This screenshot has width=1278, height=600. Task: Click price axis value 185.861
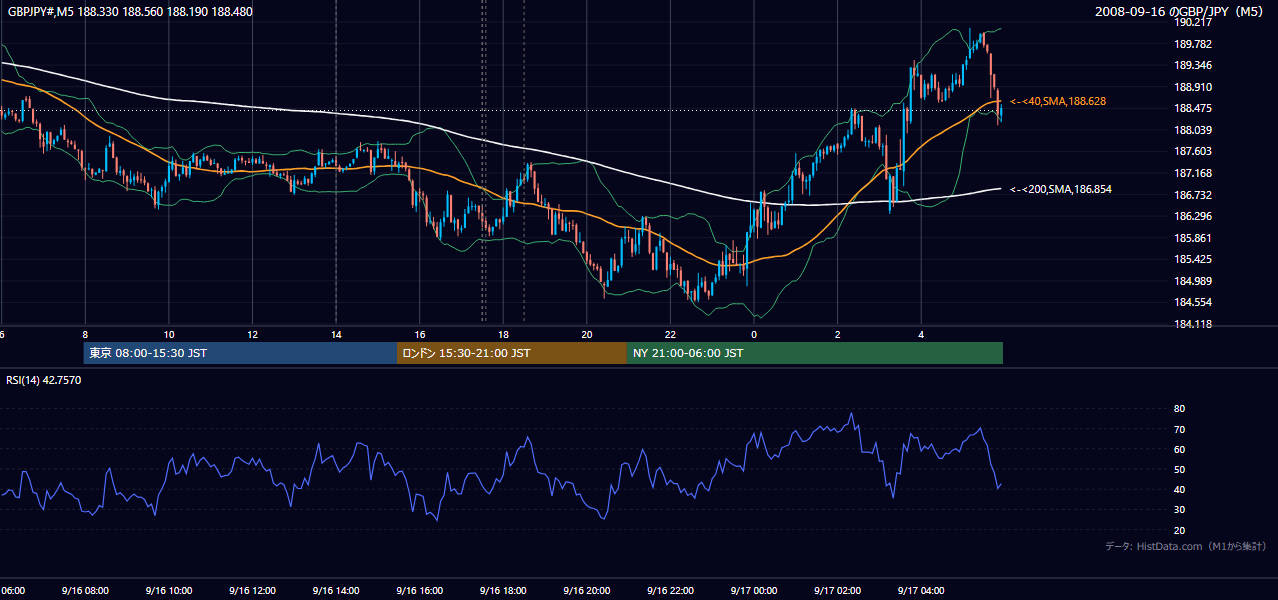[1192, 238]
